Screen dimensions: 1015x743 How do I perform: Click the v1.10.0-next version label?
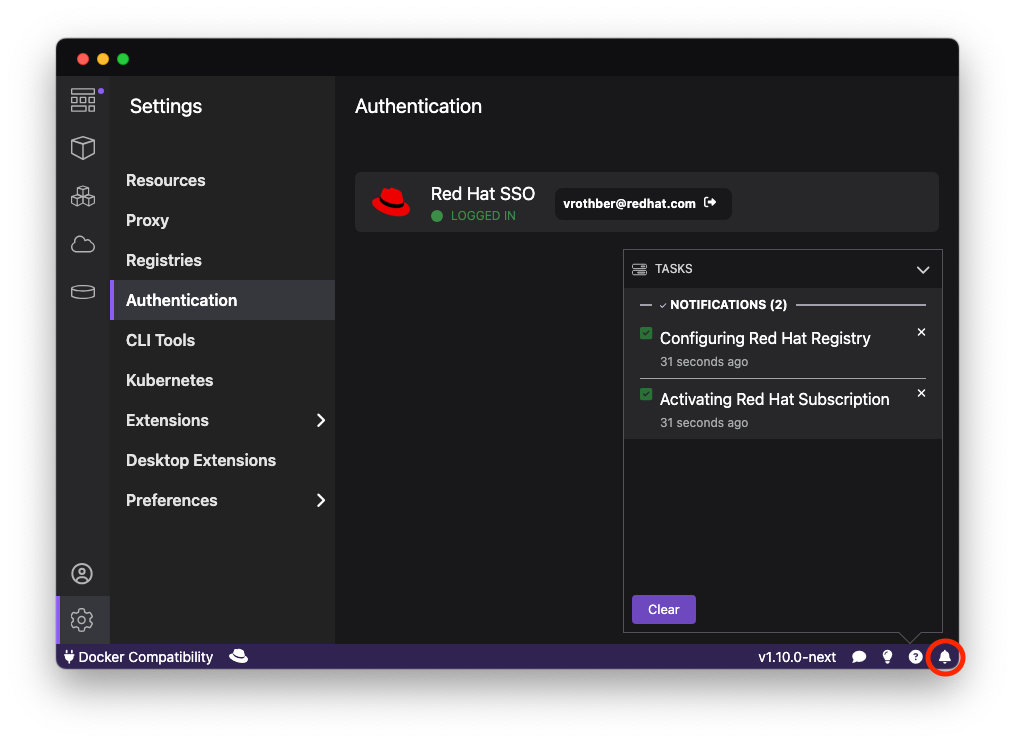797,657
